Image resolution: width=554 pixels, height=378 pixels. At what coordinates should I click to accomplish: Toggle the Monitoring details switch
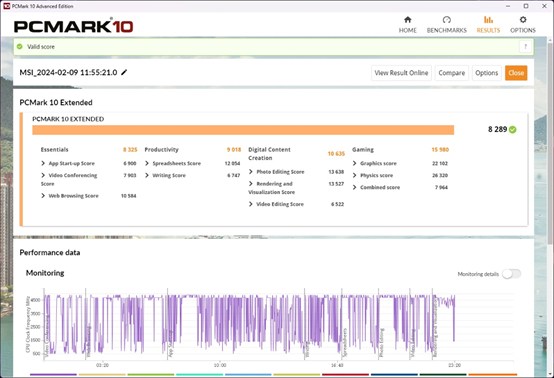pos(511,274)
